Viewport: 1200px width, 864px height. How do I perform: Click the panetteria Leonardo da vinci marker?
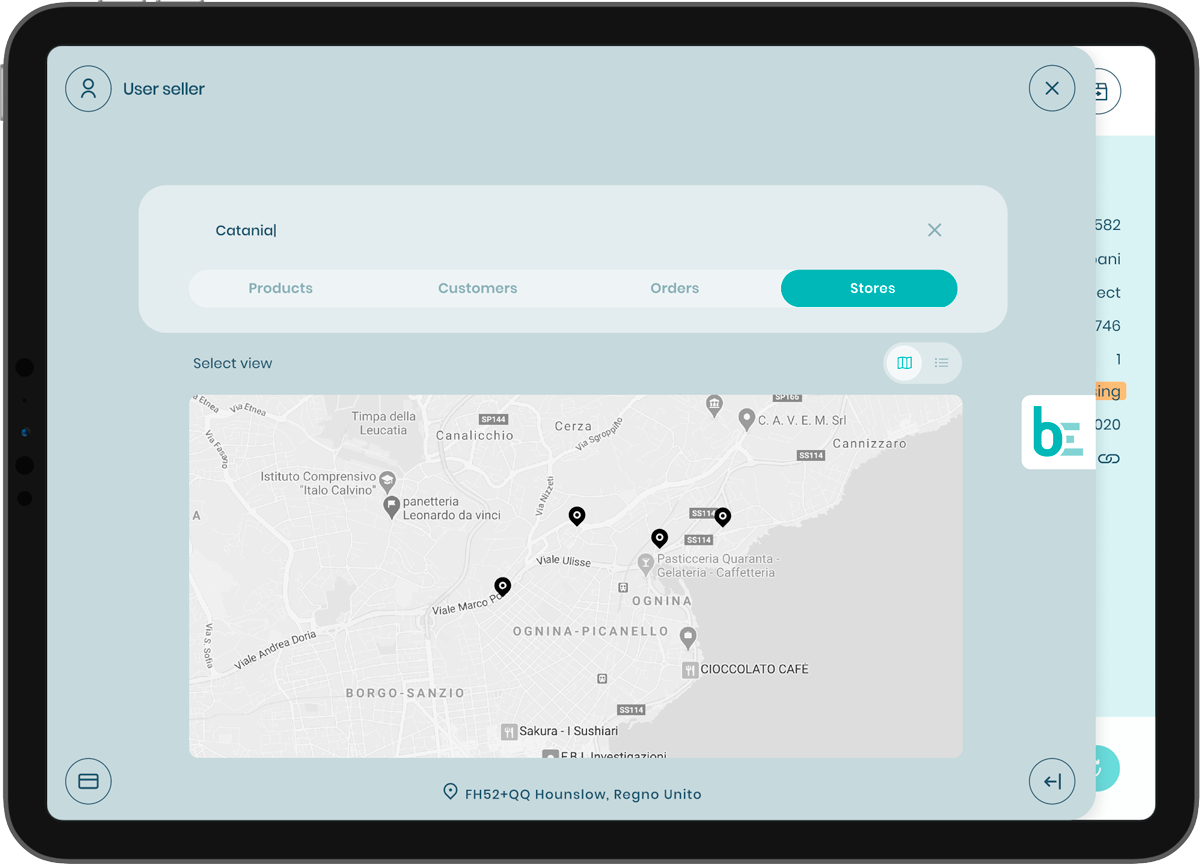pyautogui.click(x=392, y=507)
